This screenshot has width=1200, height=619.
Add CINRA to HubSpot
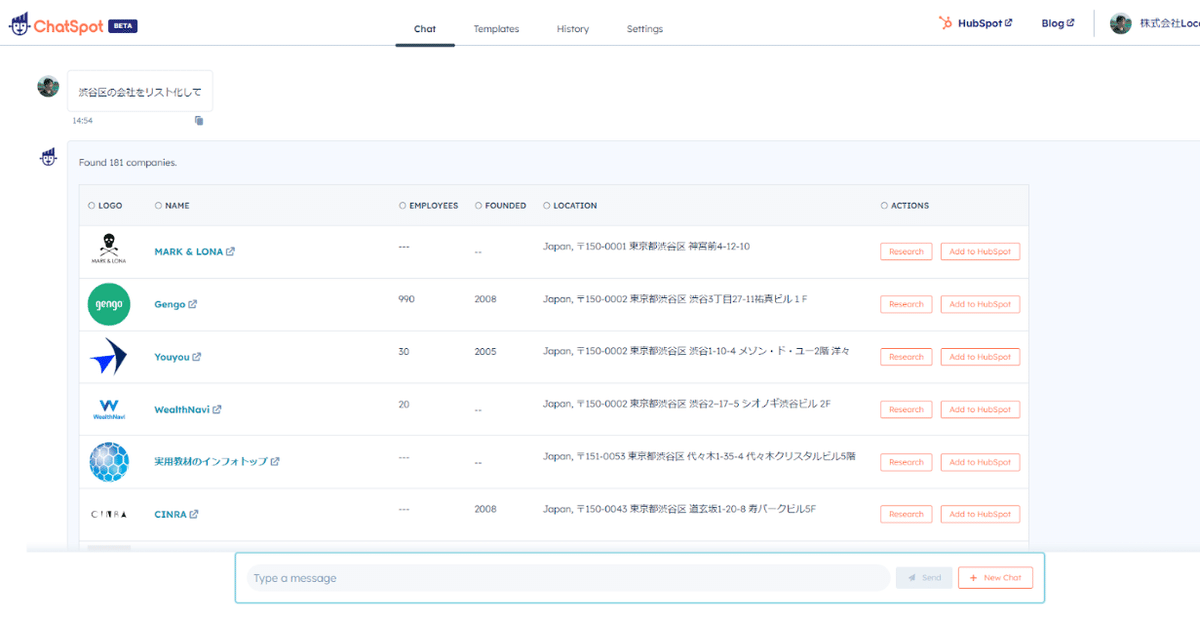(980, 514)
